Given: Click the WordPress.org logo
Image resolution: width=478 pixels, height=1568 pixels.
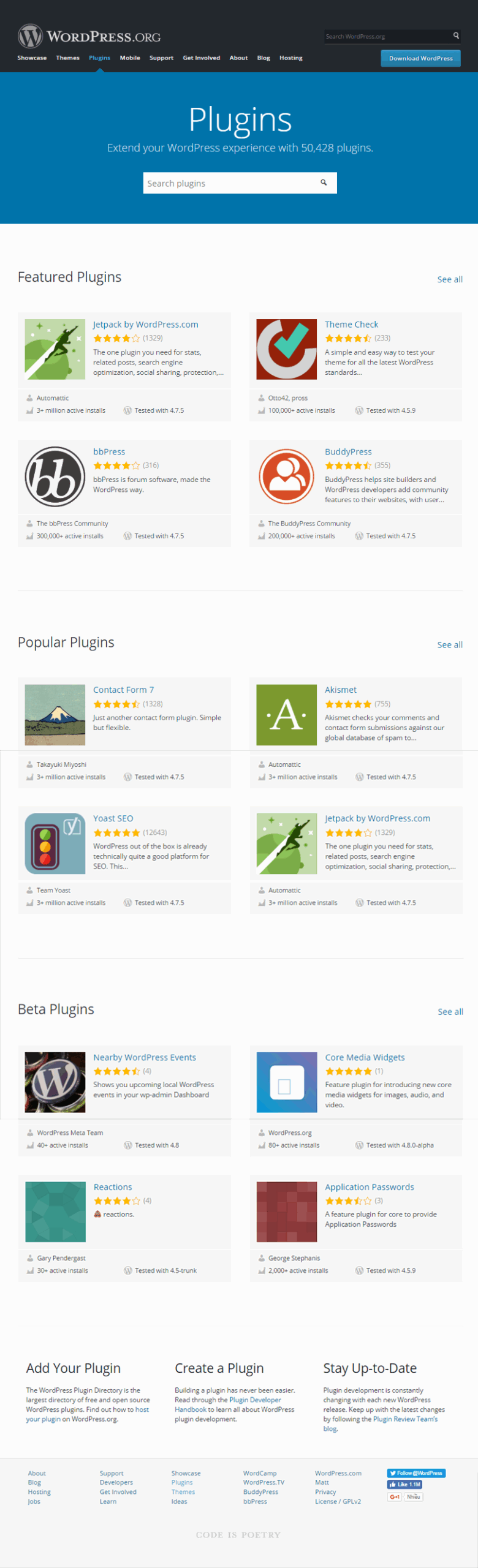Looking at the screenshot, I should pos(89,37).
